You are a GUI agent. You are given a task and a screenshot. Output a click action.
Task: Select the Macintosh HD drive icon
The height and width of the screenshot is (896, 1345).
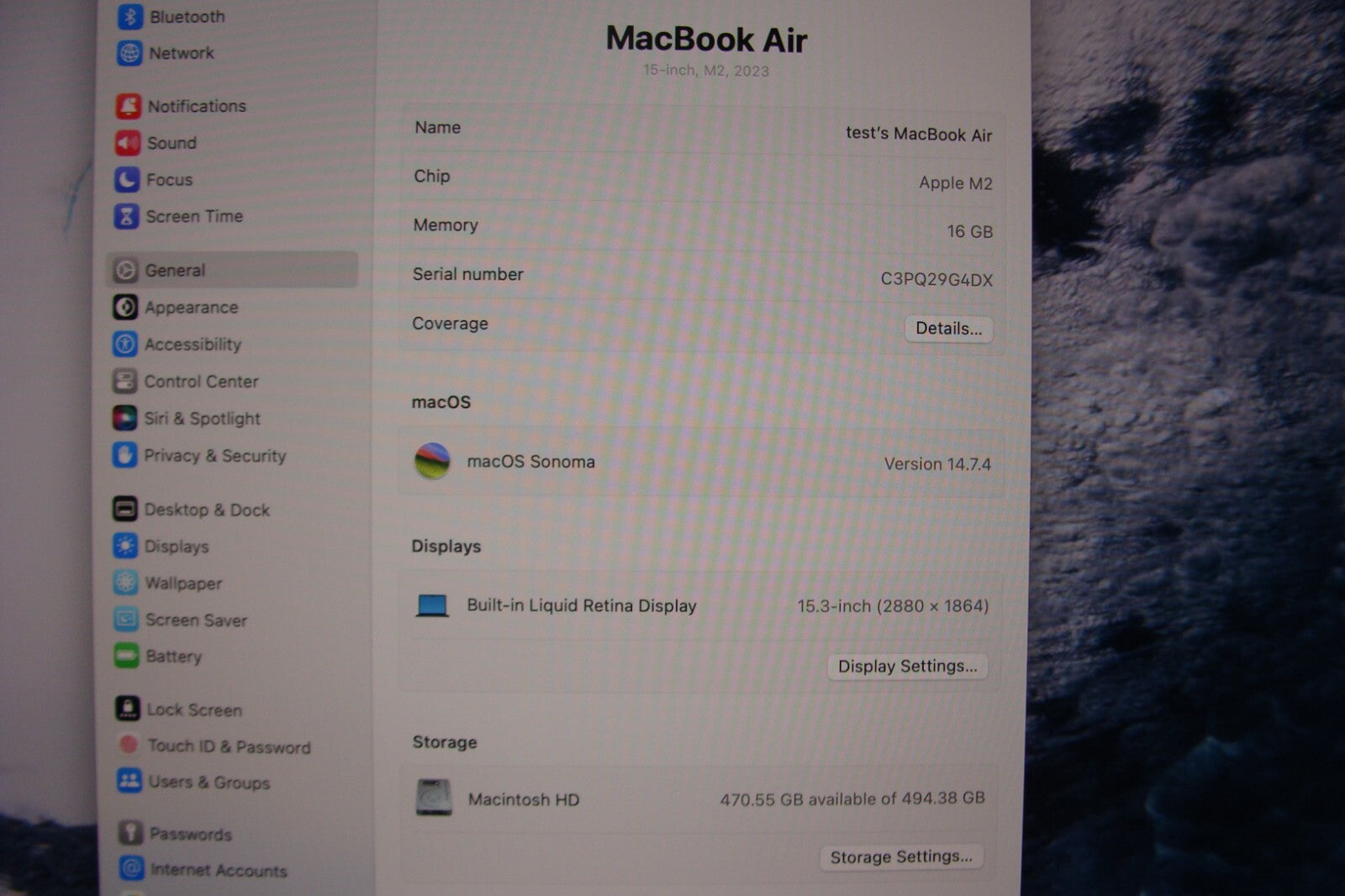point(434,798)
